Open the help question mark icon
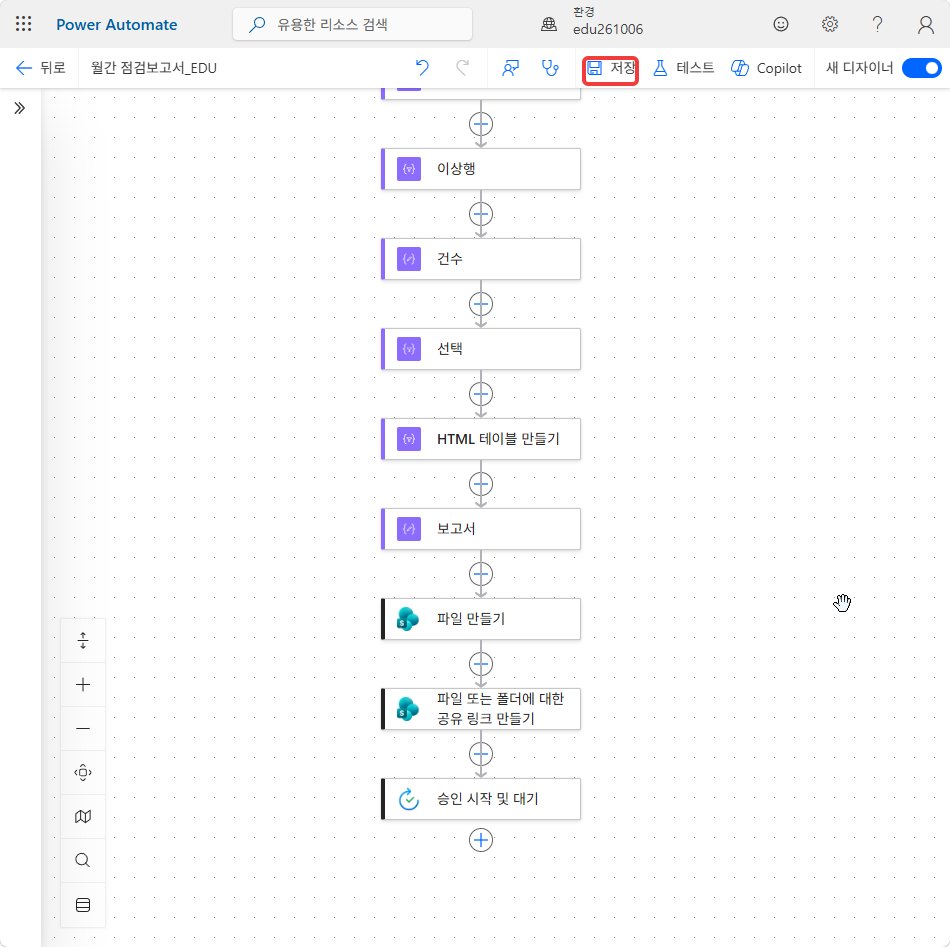Screen dimensions: 950x947 tap(877, 24)
